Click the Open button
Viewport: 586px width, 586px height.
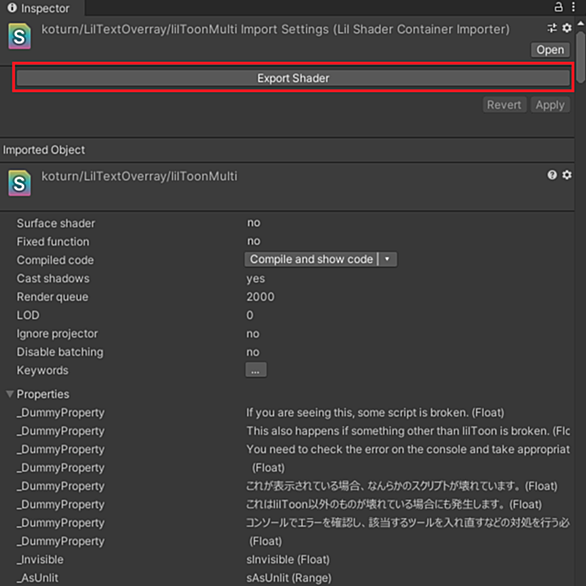click(550, 50)
